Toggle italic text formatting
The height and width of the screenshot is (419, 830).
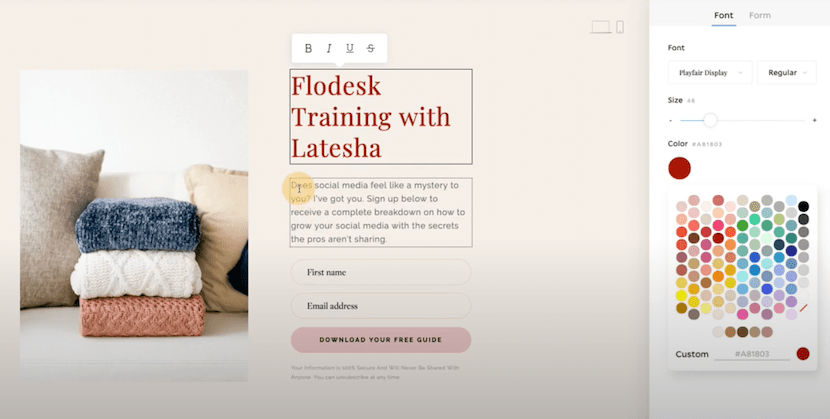tap(329, 48)
